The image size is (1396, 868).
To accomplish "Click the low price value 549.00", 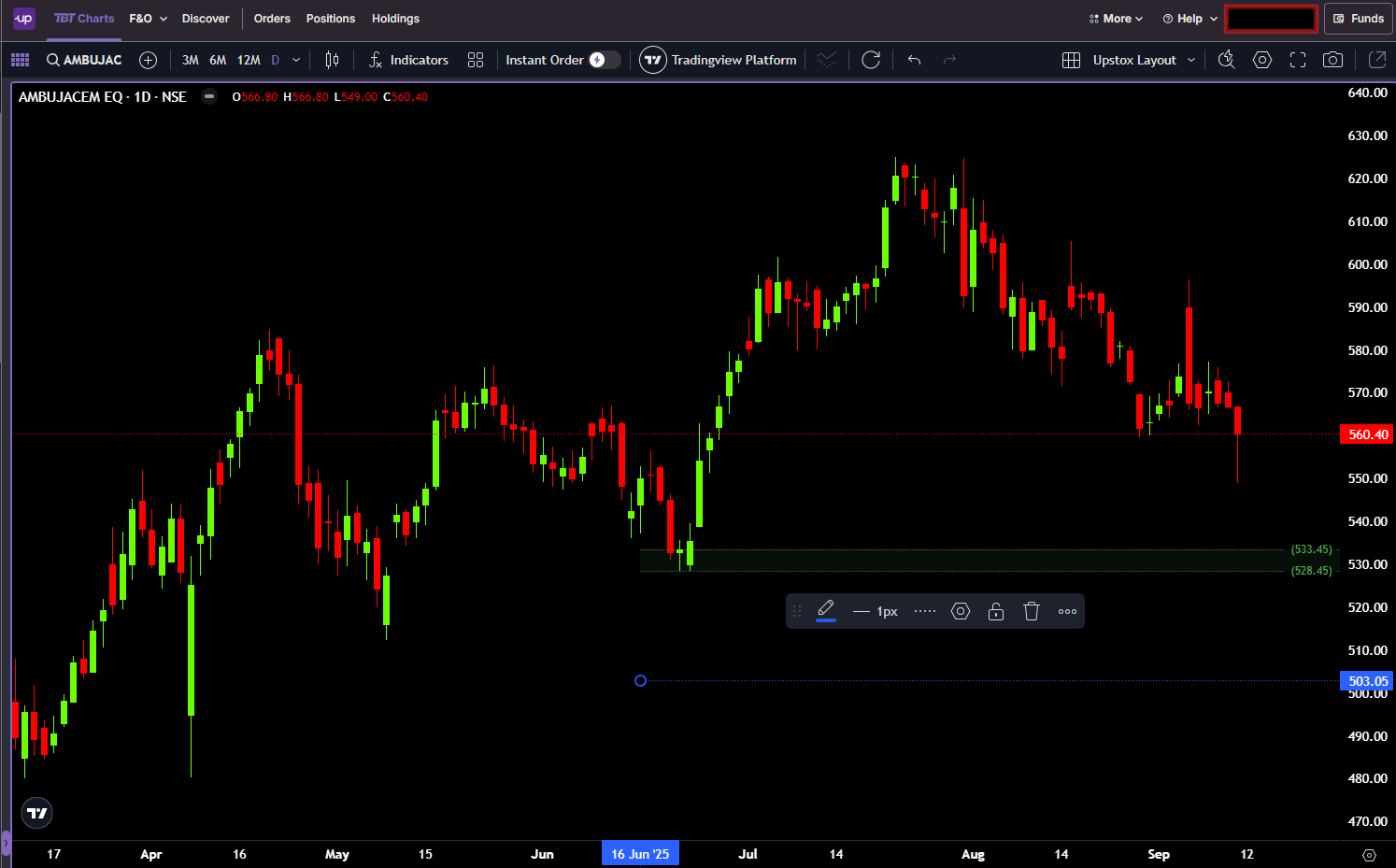I will pyautogui.click(x=360, y=97).
